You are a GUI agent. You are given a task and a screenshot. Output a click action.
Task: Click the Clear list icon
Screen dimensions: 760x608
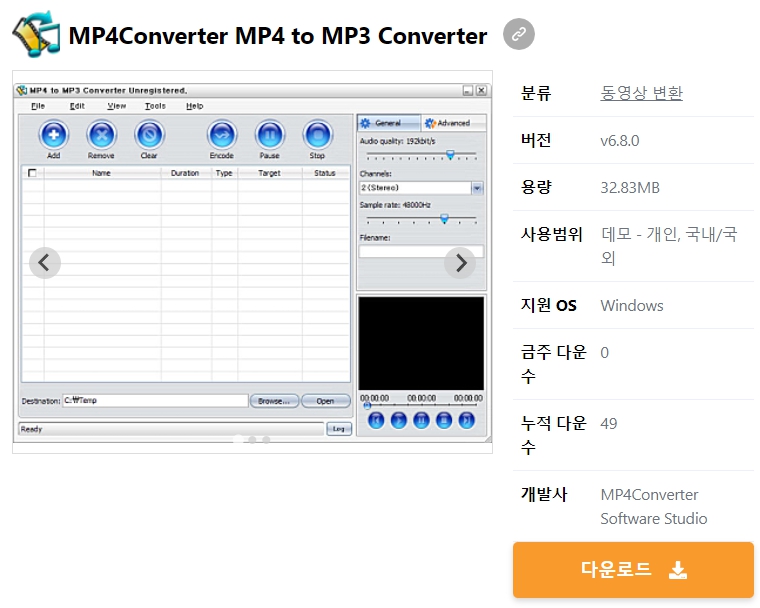point(149,134)
